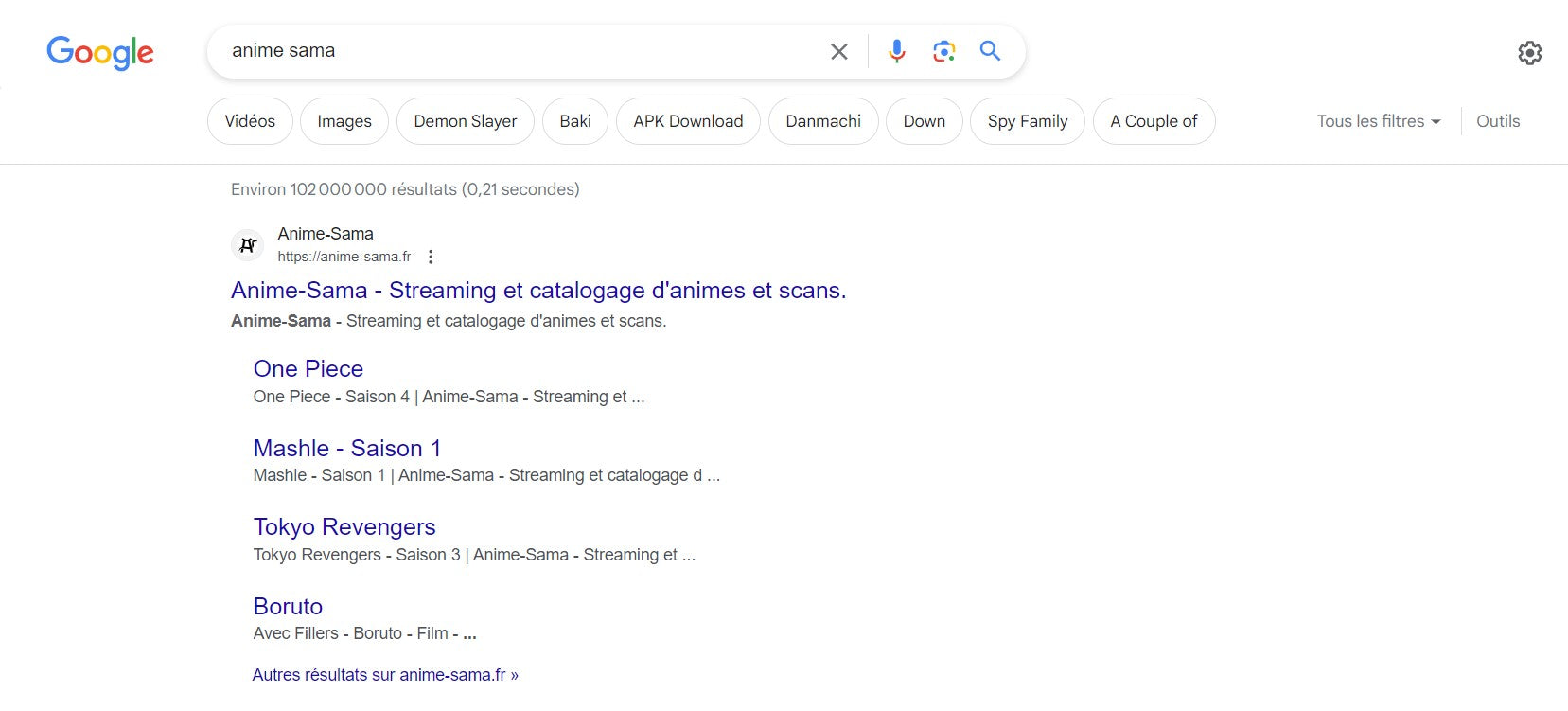The height and width of the screenshot is (711, 1568).
Task: Open the Boruto sitelink
Action: (x=288, y=606)
